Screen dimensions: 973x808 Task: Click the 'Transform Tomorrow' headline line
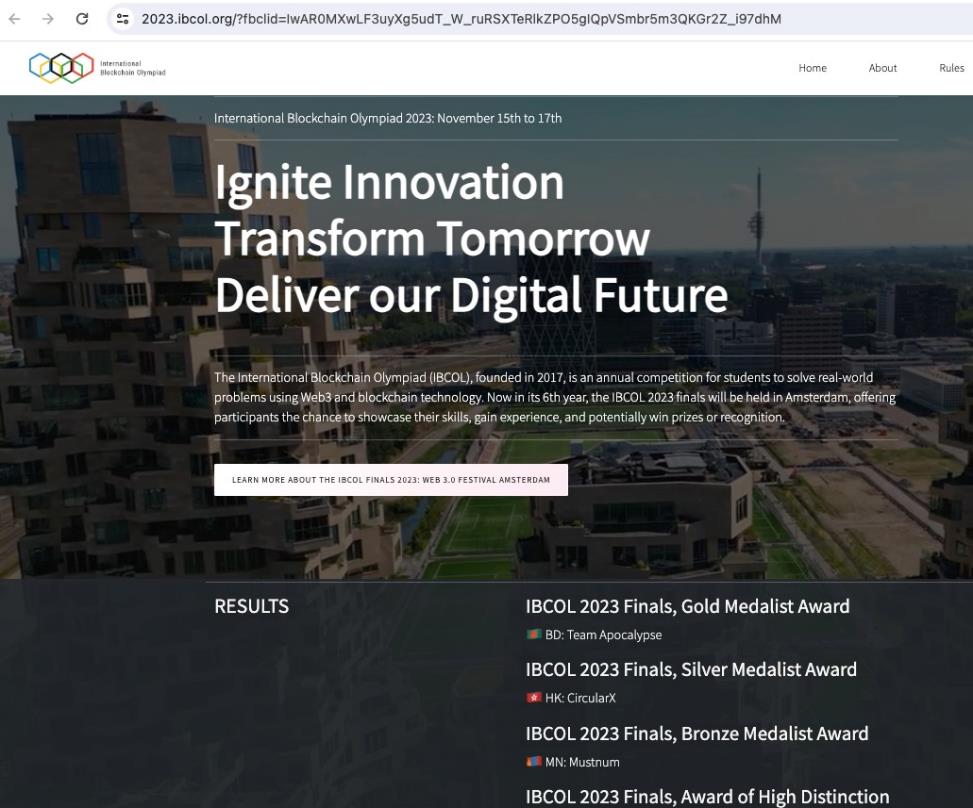pos(432,238)
